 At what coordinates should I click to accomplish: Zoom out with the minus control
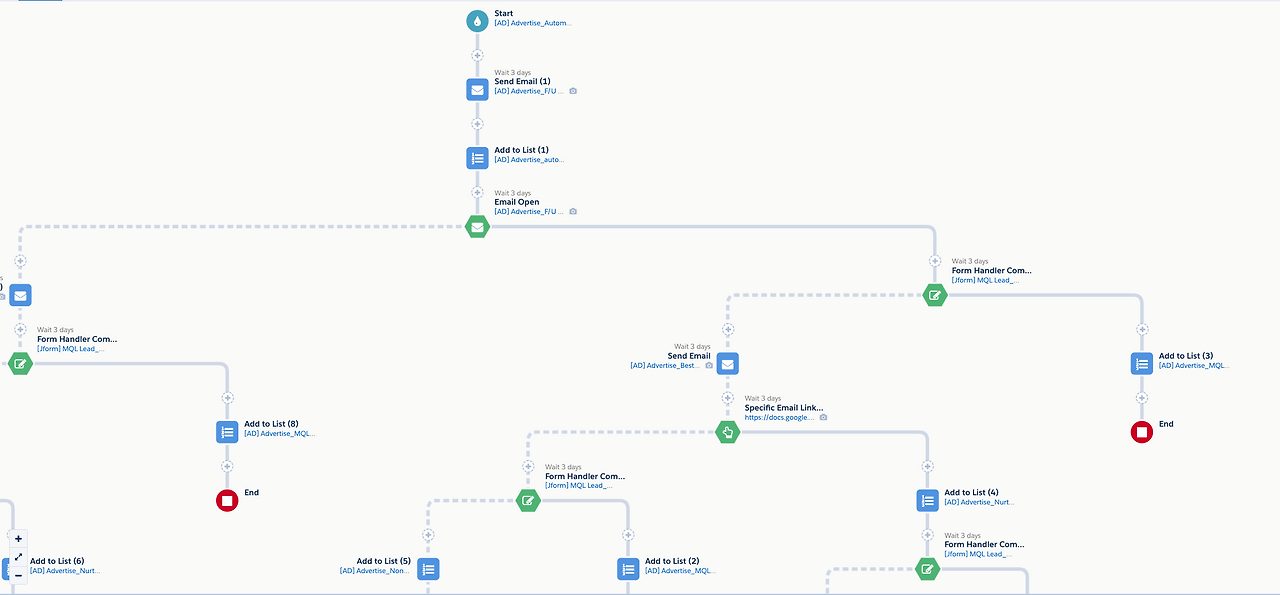coord(18,575)
